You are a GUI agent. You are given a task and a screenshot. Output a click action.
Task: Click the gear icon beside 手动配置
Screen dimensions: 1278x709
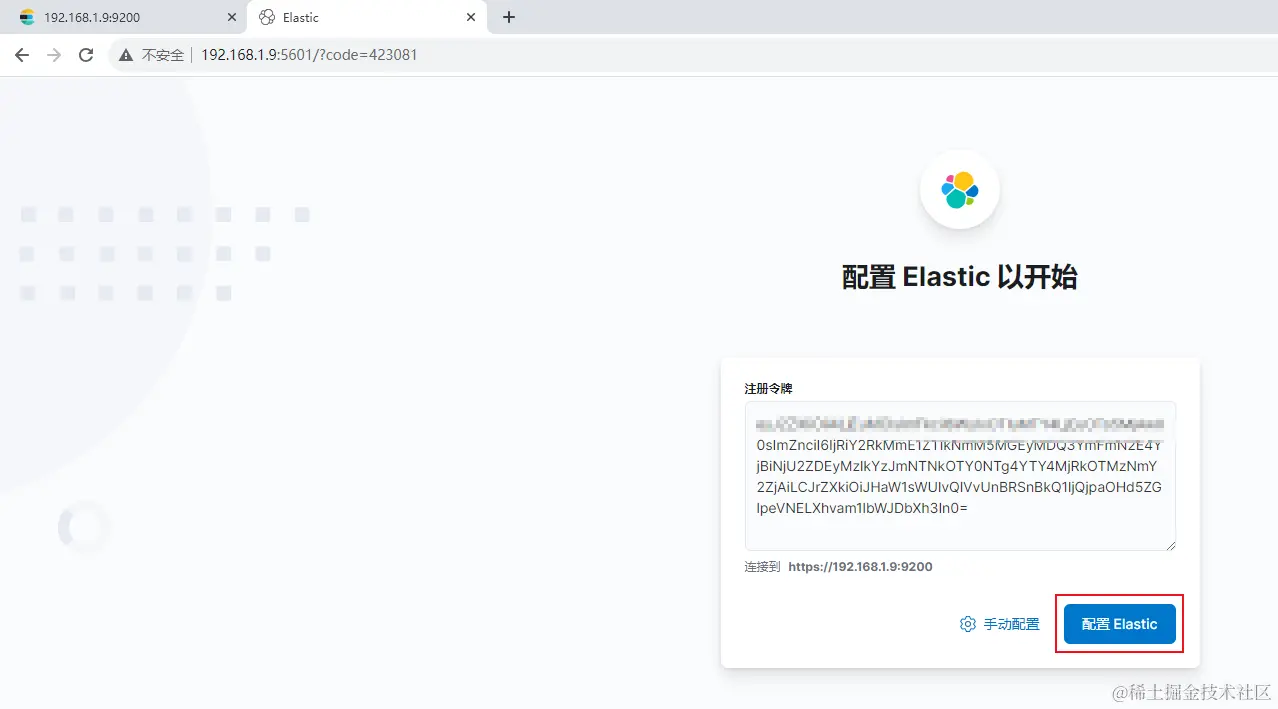point(967,624)
